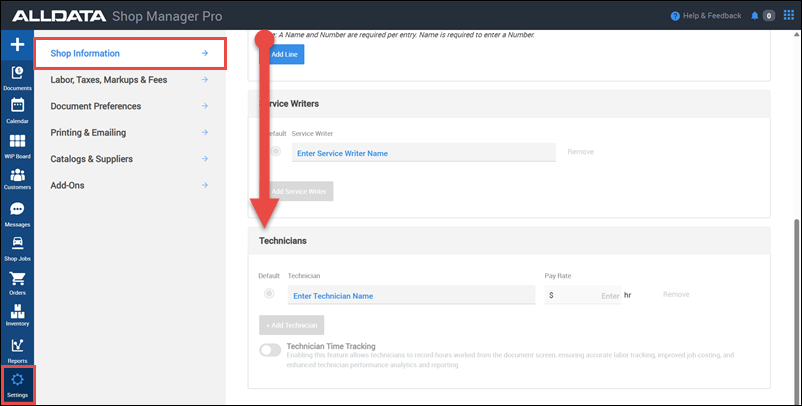Select the default Technician radio button
The image size is (802, 406).
click(x=270, y=294)
